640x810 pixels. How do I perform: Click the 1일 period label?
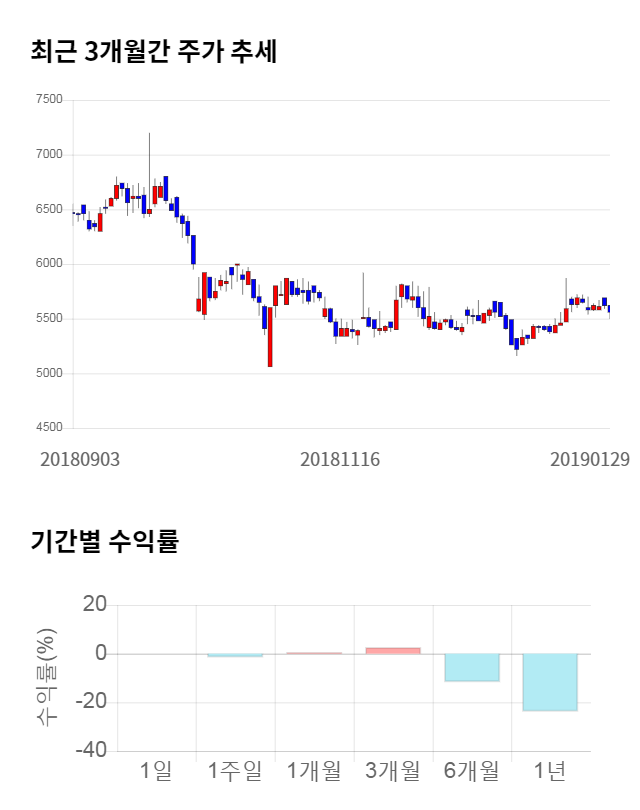point(156,771)
